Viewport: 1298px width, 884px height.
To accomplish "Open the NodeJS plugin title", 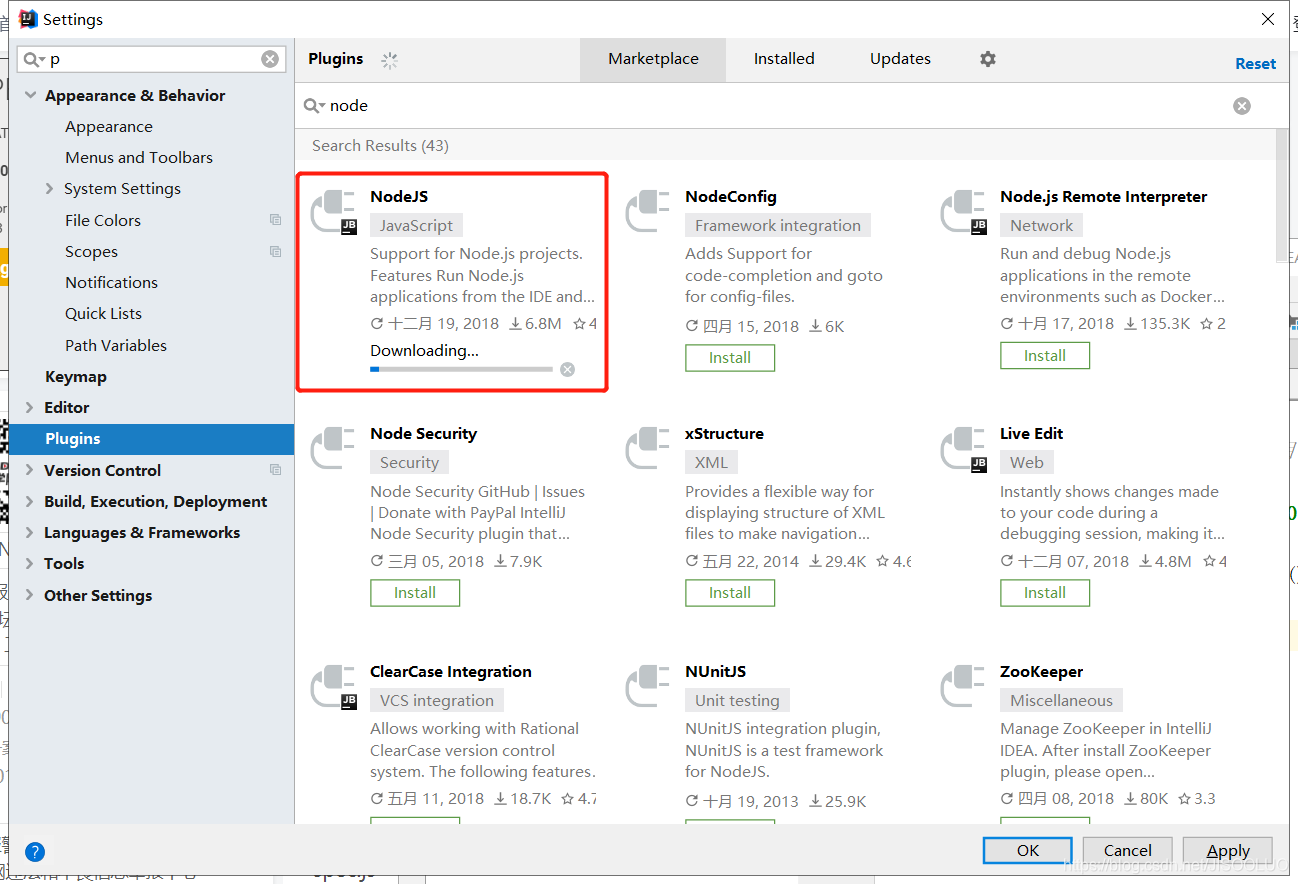I will [x=399, y=197].
